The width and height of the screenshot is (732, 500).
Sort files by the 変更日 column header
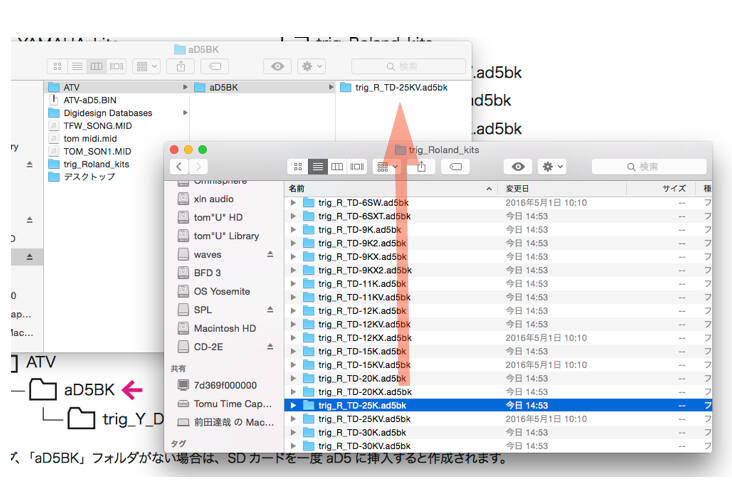(517, 189)
